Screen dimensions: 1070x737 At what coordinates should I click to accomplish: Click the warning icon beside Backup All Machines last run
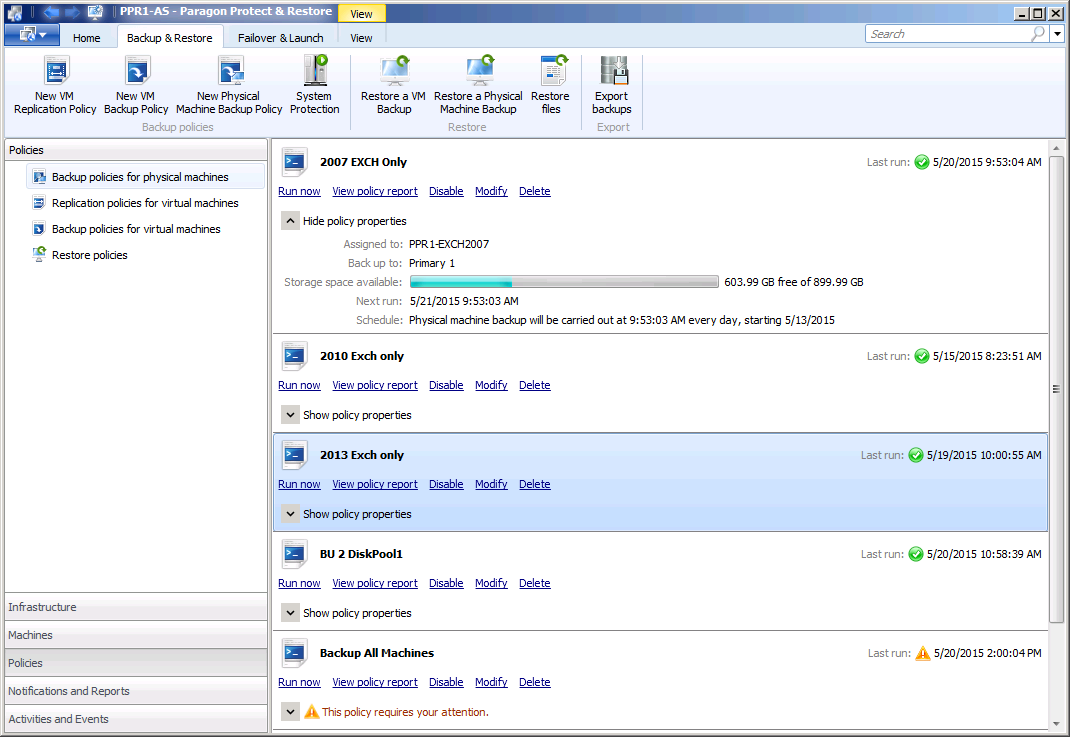click(x=923, y=653)
